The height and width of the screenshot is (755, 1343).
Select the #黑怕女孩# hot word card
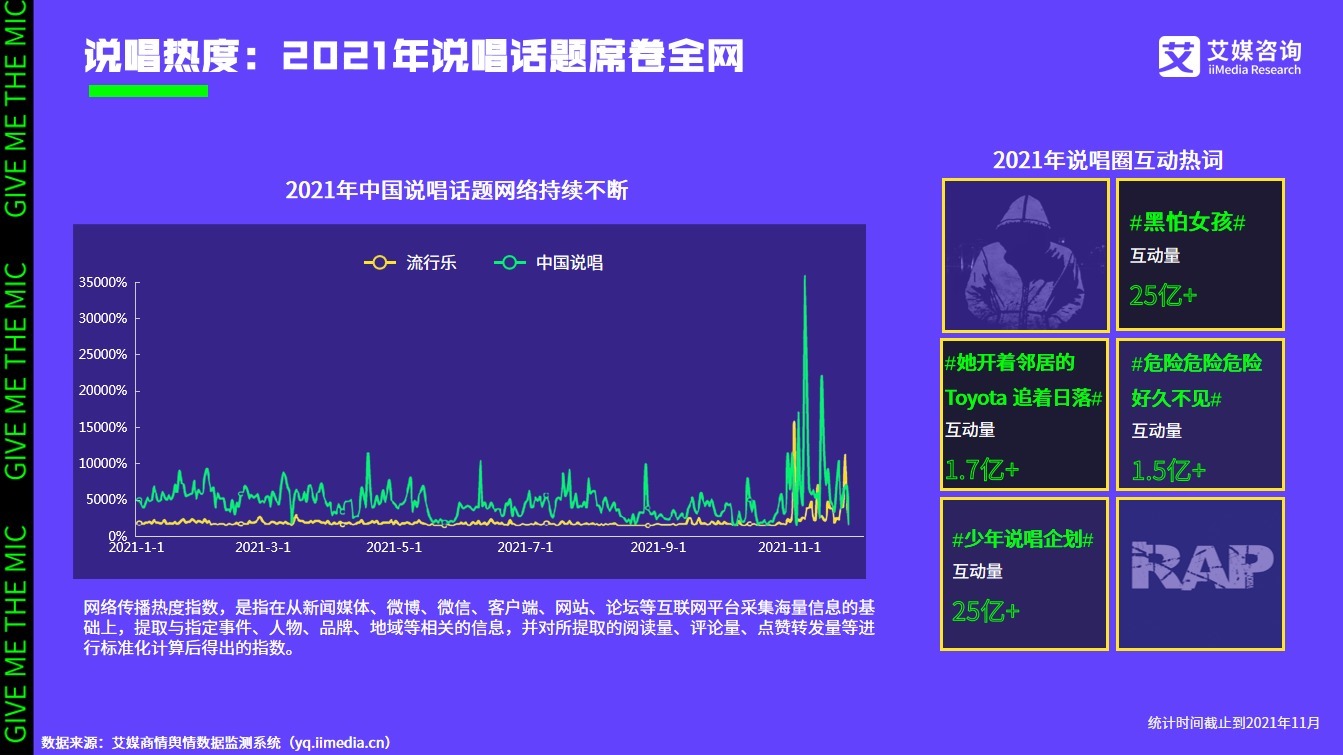(1199, 254)
